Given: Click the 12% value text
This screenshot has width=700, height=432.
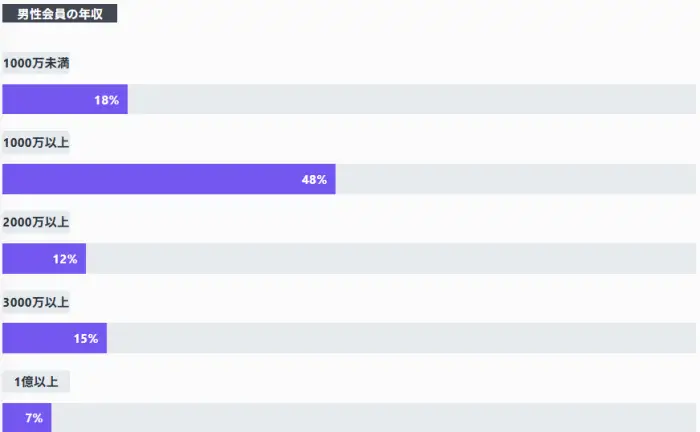Looking at the screenshot, I should (65, 259).
